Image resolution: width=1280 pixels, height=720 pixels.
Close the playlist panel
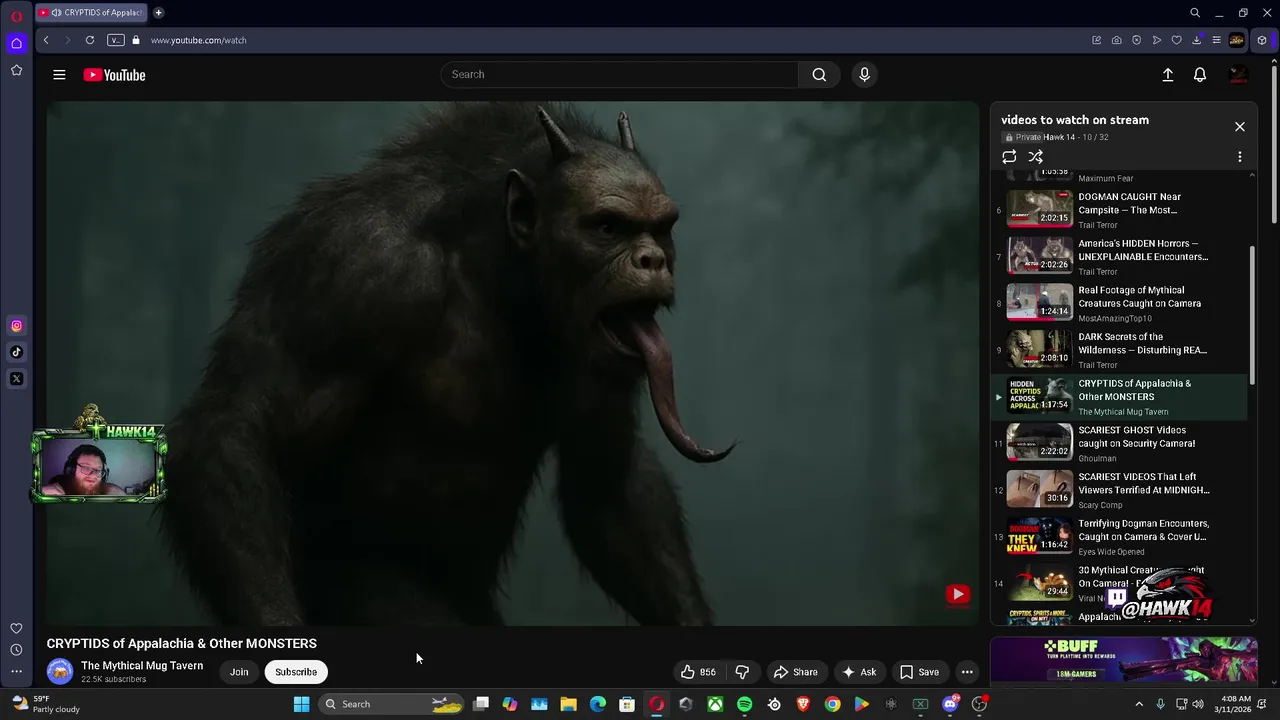point(1240,127)
